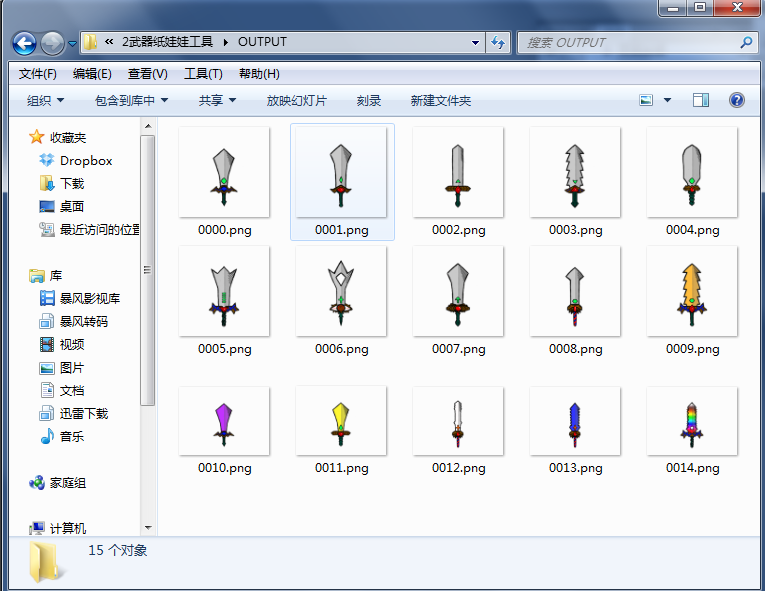Click the 刻录 button
This screenshot has height=591, width=765.
click(368, 101)
